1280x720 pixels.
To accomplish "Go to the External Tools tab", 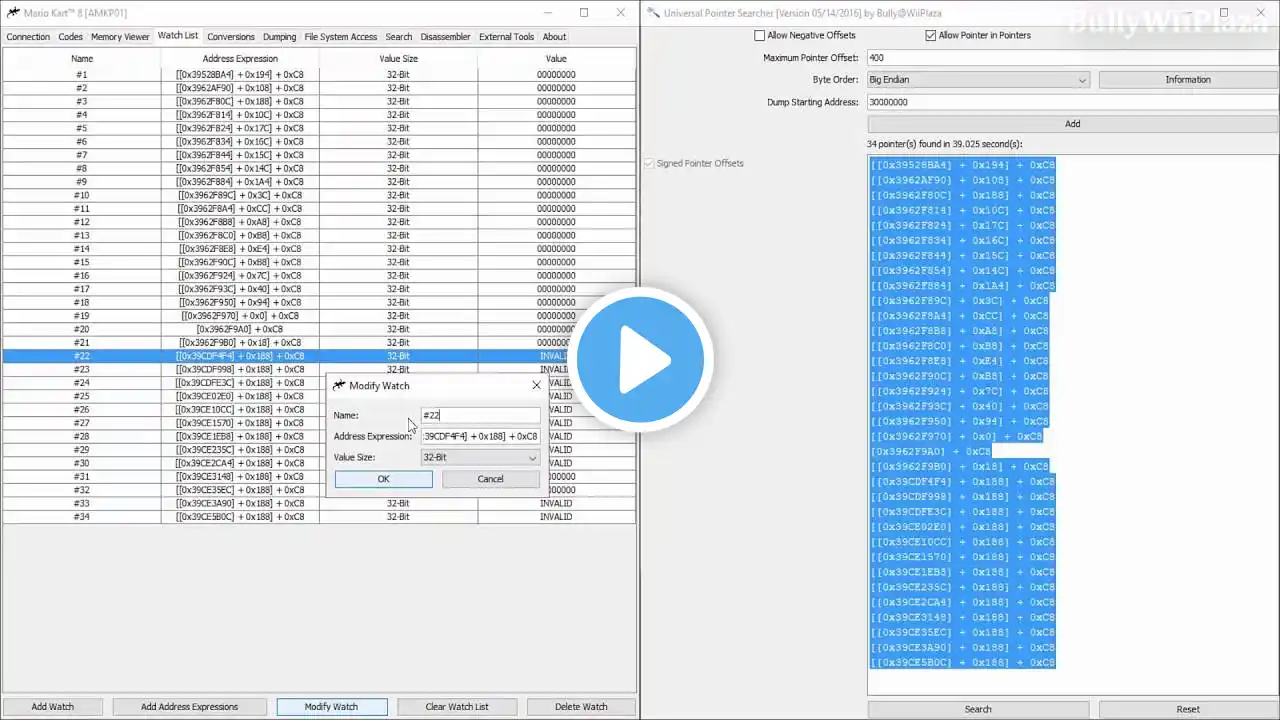I will (507, 37).
